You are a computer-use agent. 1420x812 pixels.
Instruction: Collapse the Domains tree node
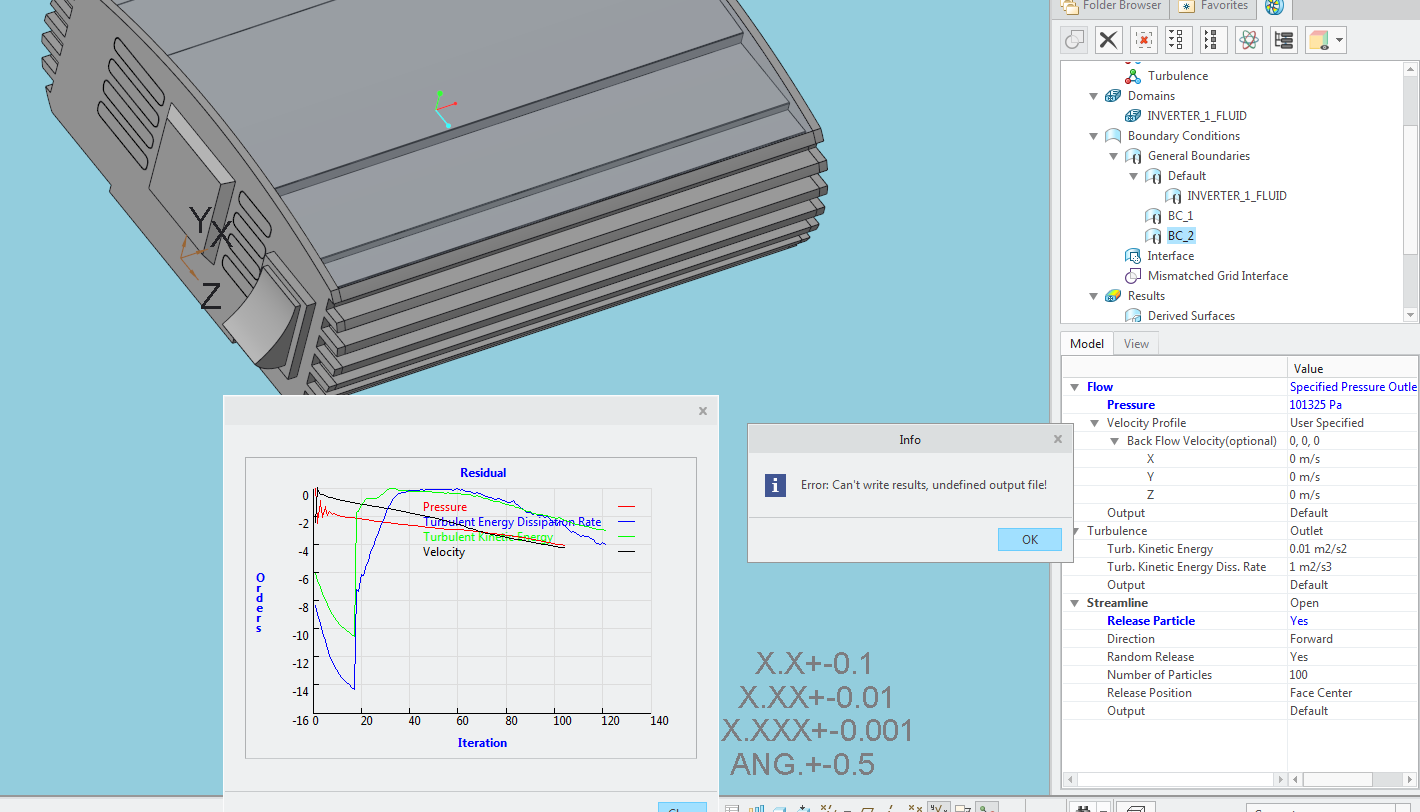pos(1093,95)
